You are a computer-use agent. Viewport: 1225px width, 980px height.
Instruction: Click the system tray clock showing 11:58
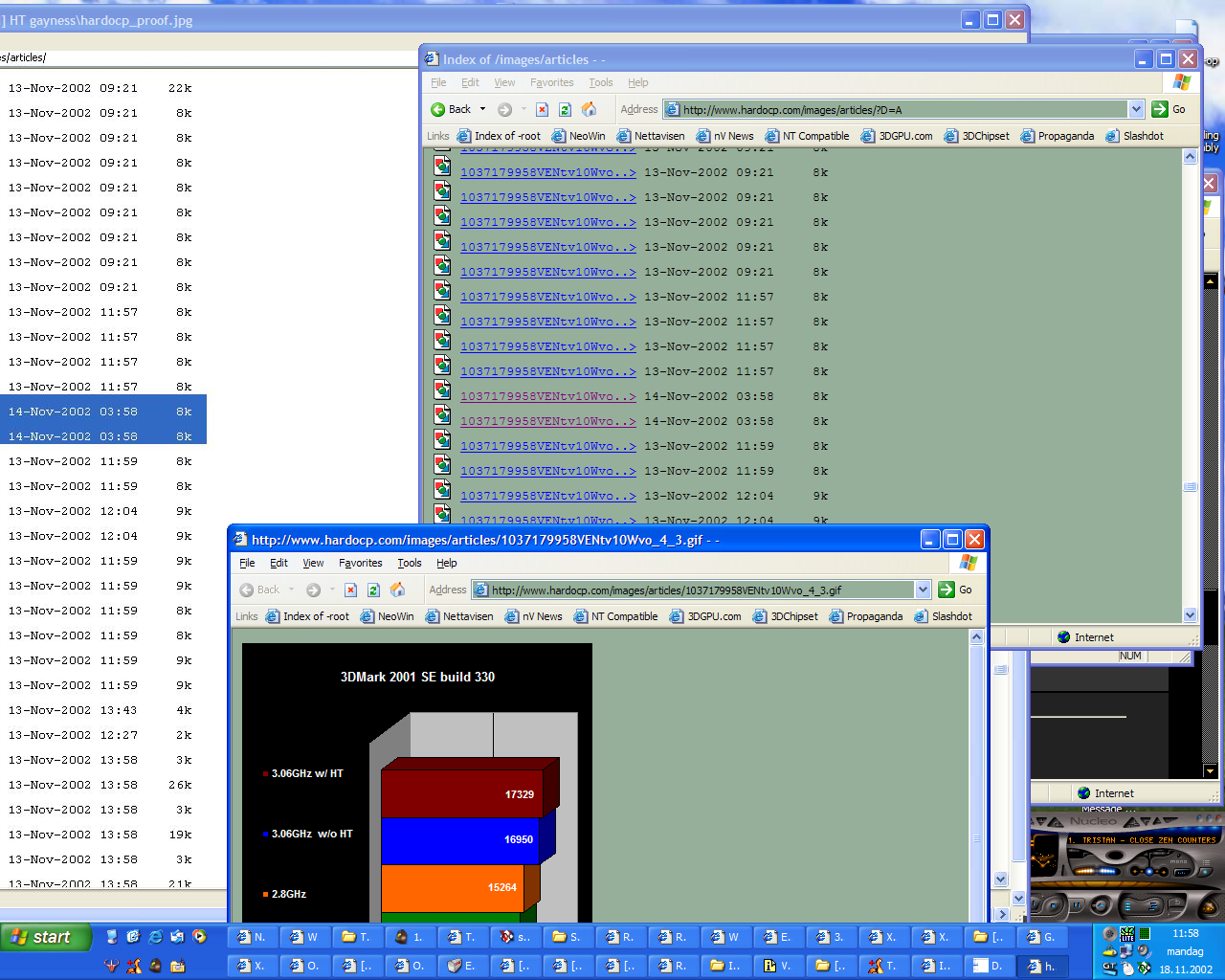(x=1186, y=933)
